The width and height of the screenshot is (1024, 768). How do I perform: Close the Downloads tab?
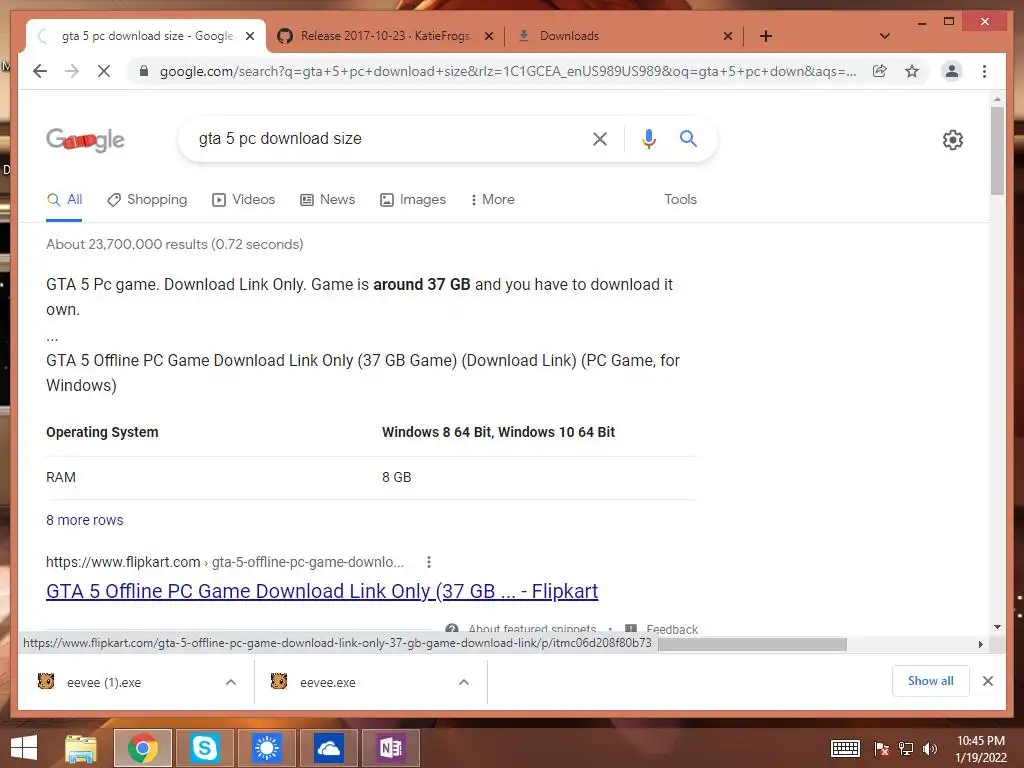click(x=728, y=36)
